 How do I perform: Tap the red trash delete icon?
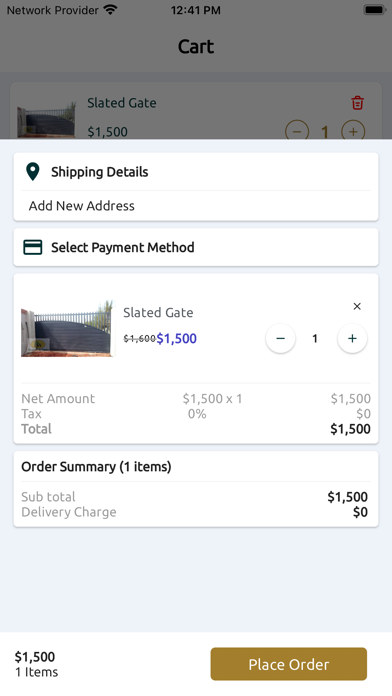coord(357,103)
